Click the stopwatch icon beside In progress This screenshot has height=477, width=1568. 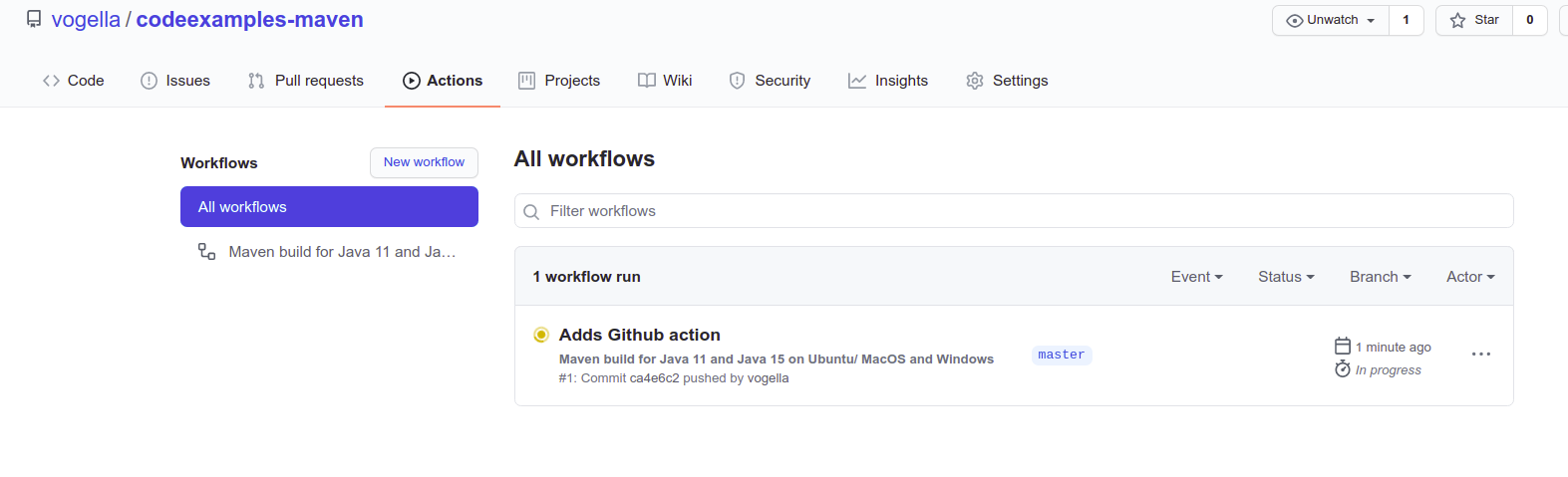pos(1343,369)
